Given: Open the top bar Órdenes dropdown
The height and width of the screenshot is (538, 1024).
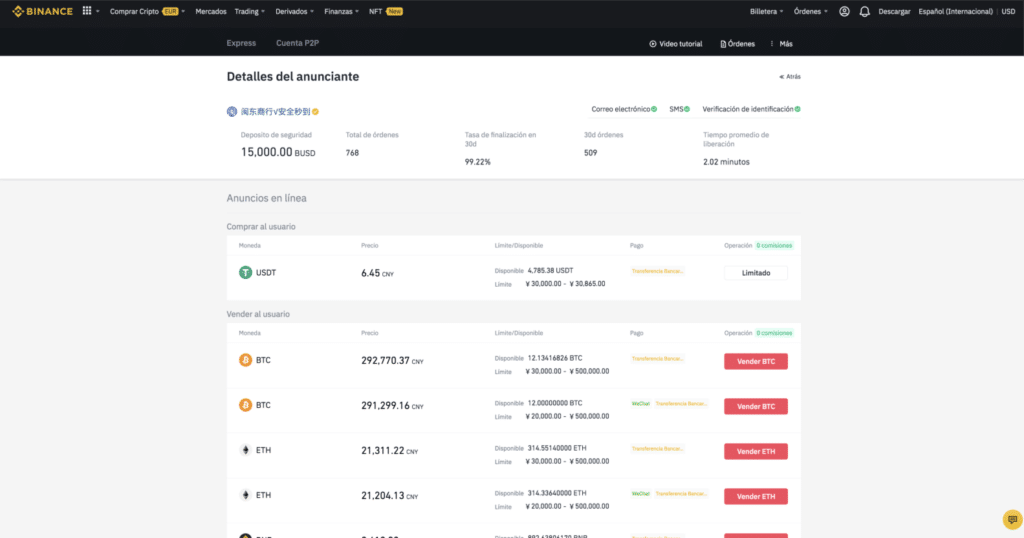Looking at the screenshot, I should coord(810,11).
